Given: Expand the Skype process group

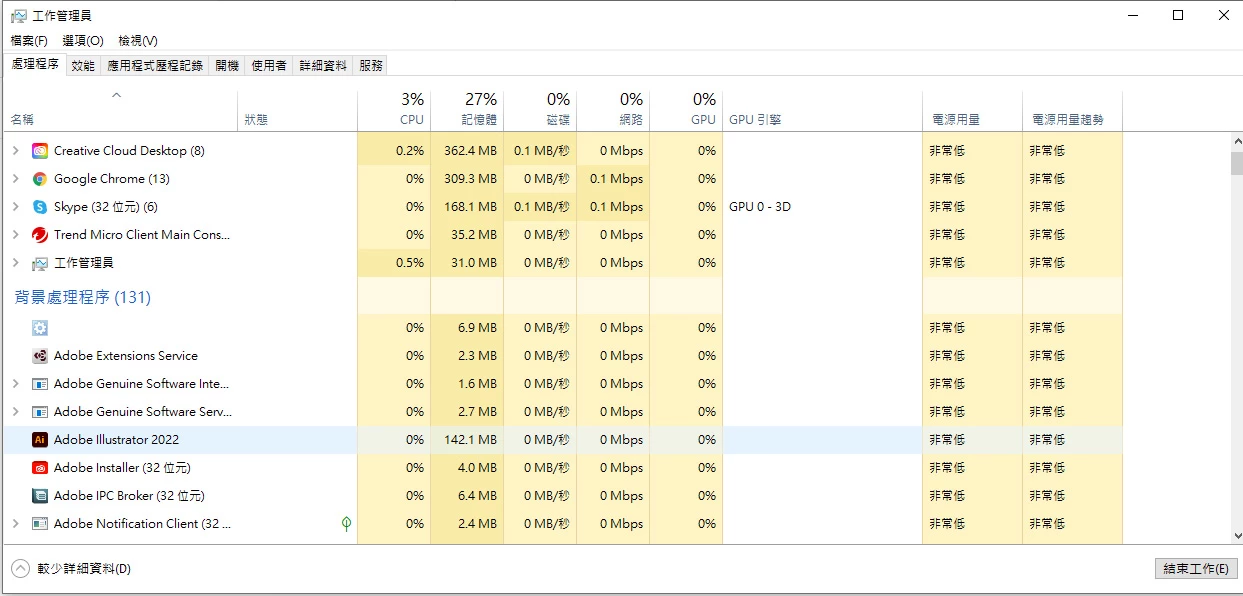Looking at the screenshot, I should (x=15, y=207).
